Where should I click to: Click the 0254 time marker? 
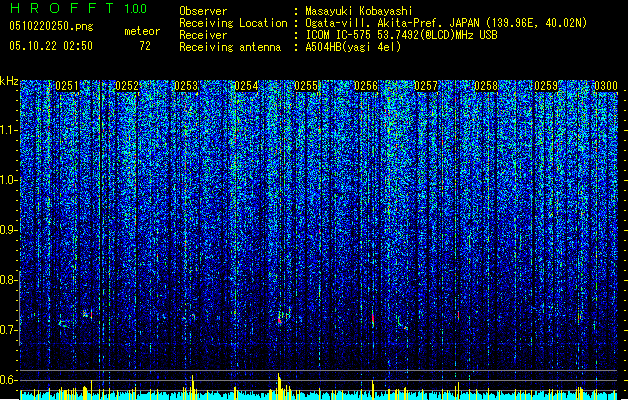[246, 86]
